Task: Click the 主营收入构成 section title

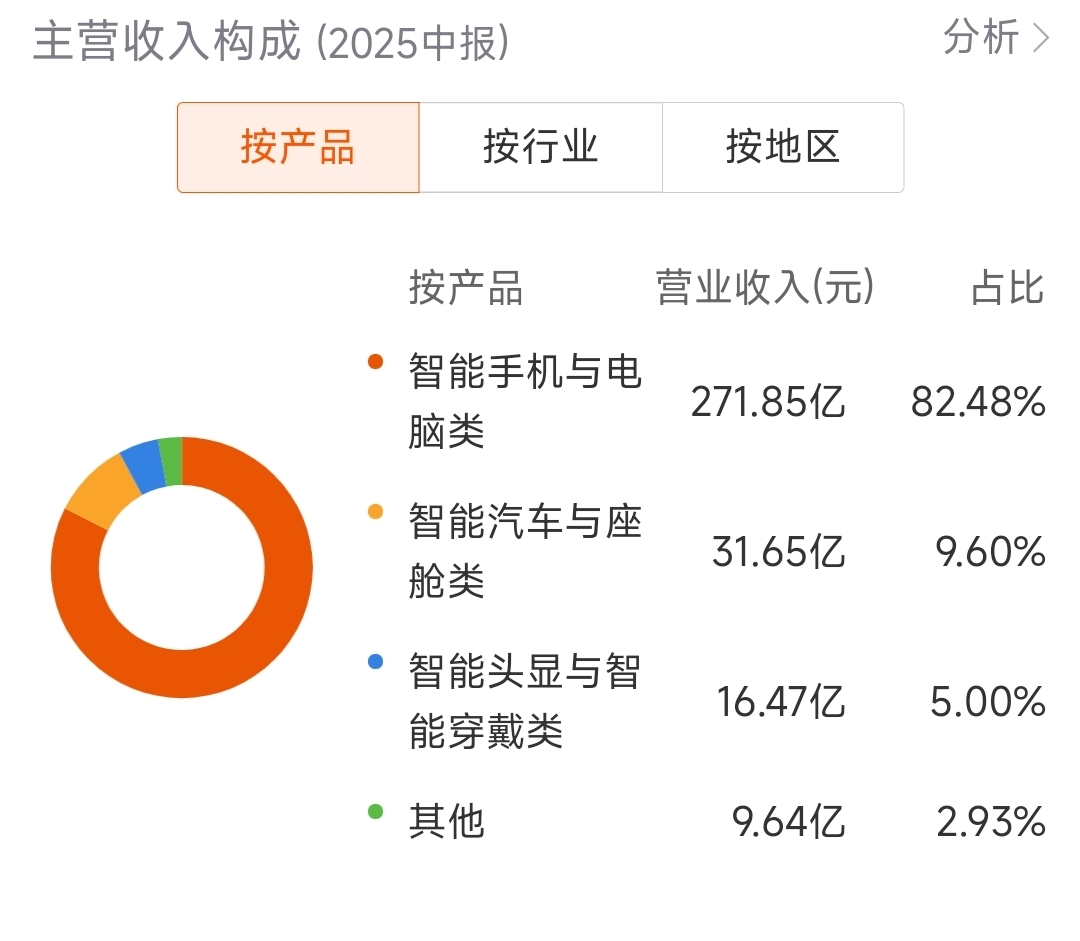Action: 167,42
